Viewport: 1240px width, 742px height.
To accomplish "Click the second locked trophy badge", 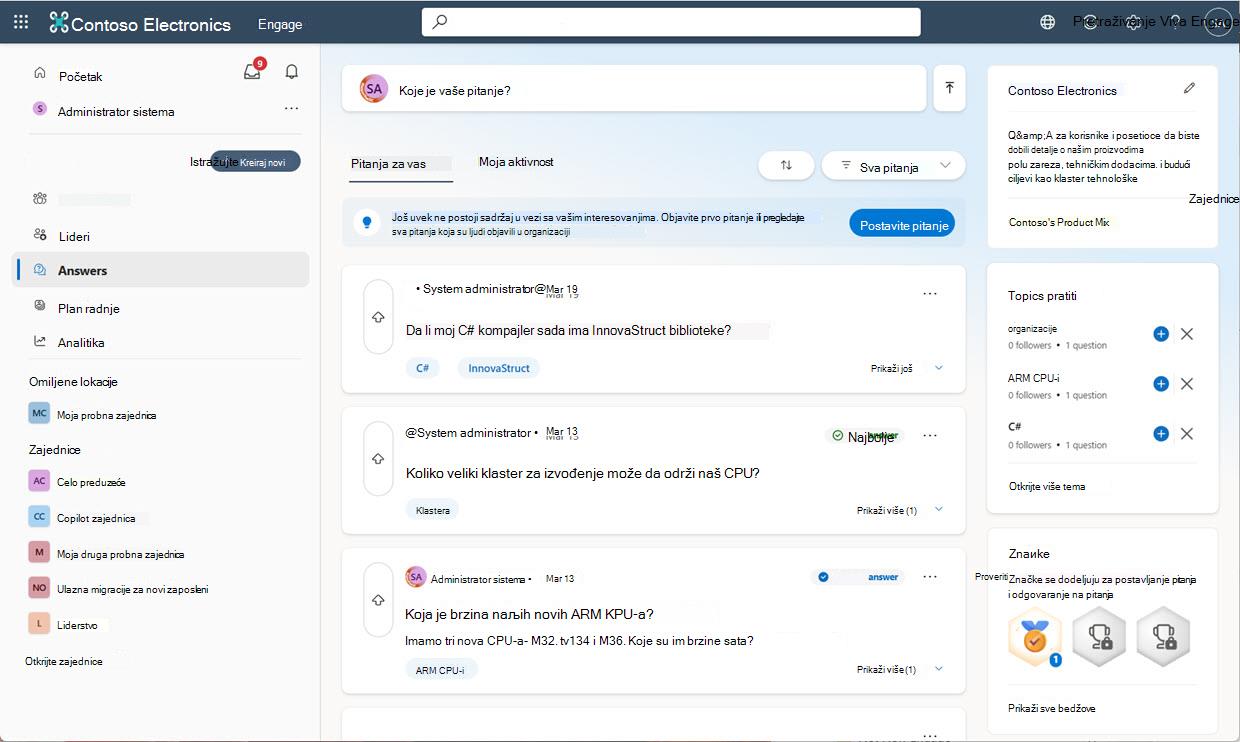I will 1163,636.
